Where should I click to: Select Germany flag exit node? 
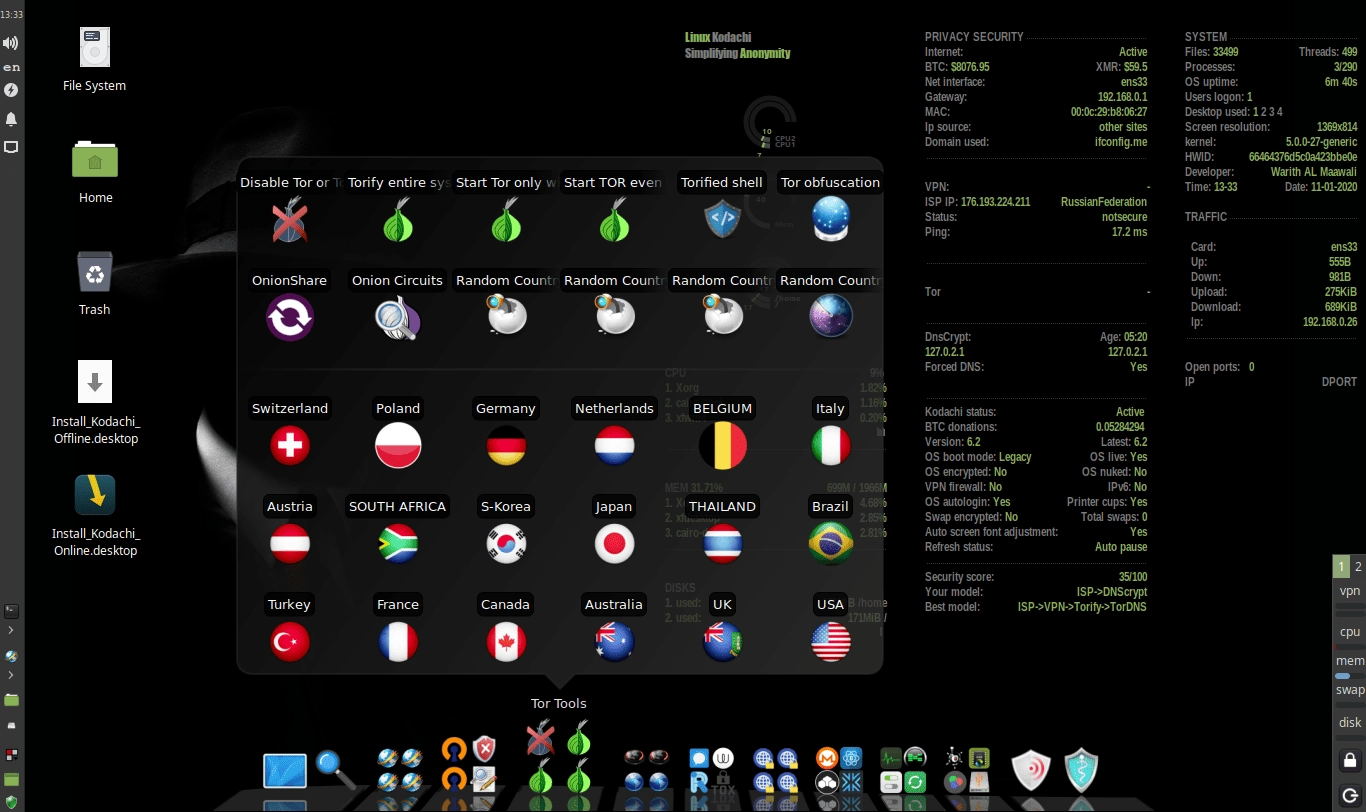click(506, 445)
